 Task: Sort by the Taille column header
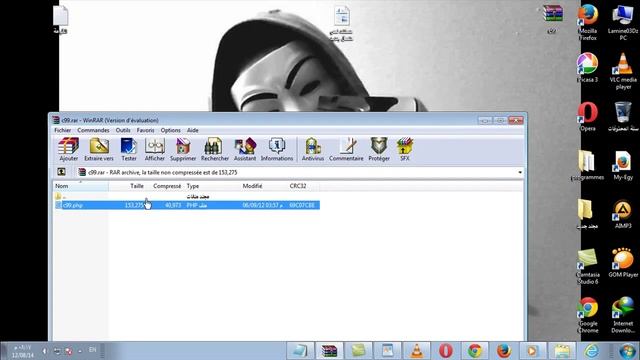pos(127,186)
